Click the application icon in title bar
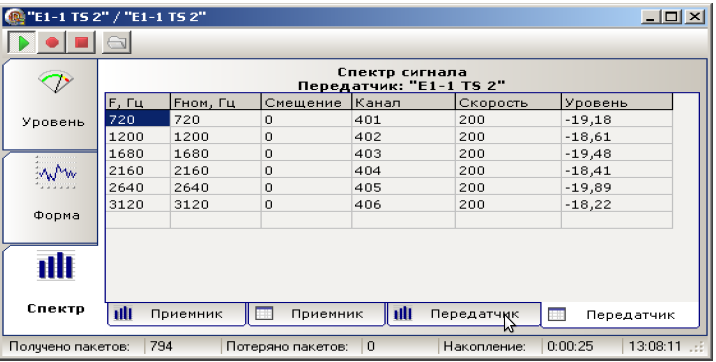 [15, 17]
